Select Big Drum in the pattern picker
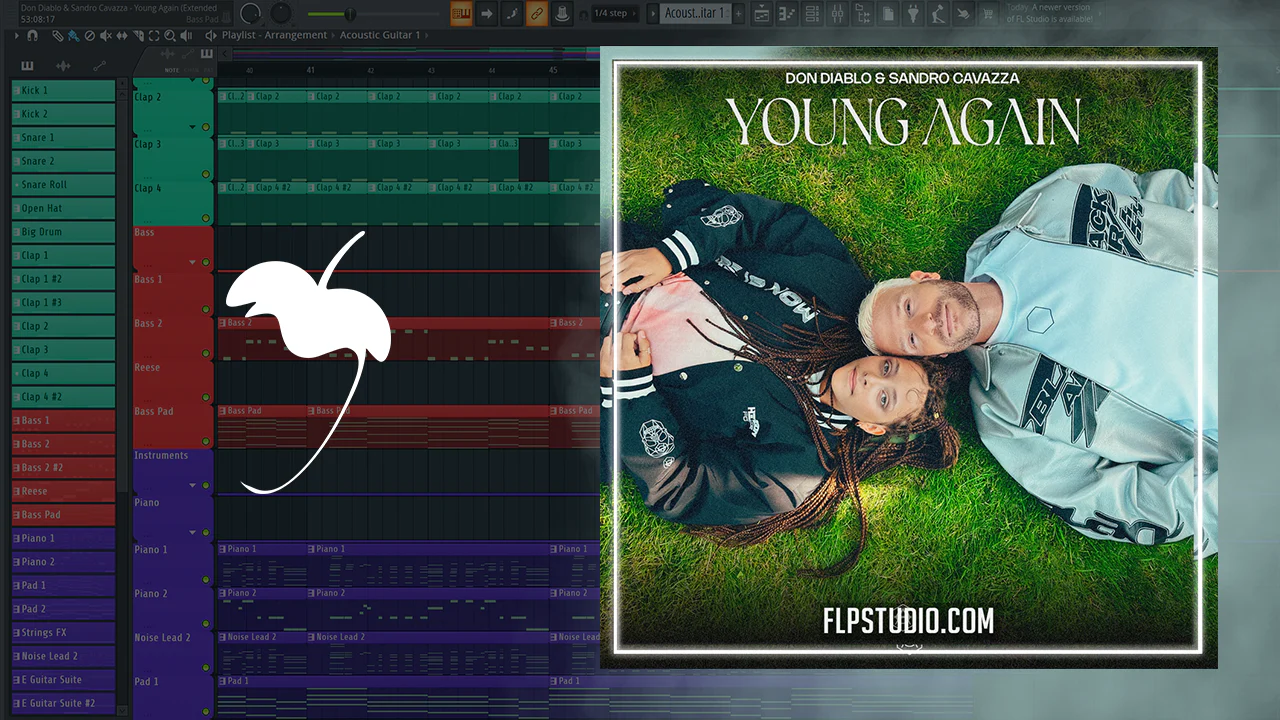Viewport: 1280px width, 720px height. pos(63,232)
